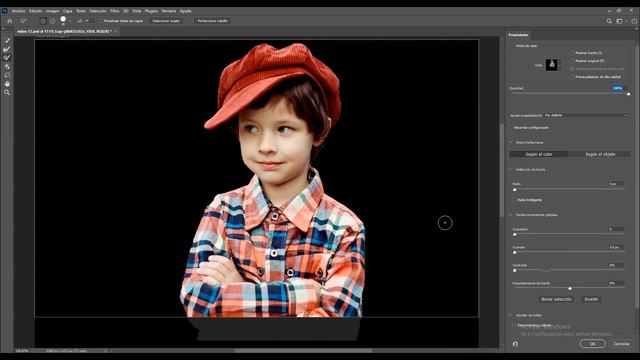Open the 'Ajuste preestablecido' dropdown
640x360 pixels.
pos(585,116)
